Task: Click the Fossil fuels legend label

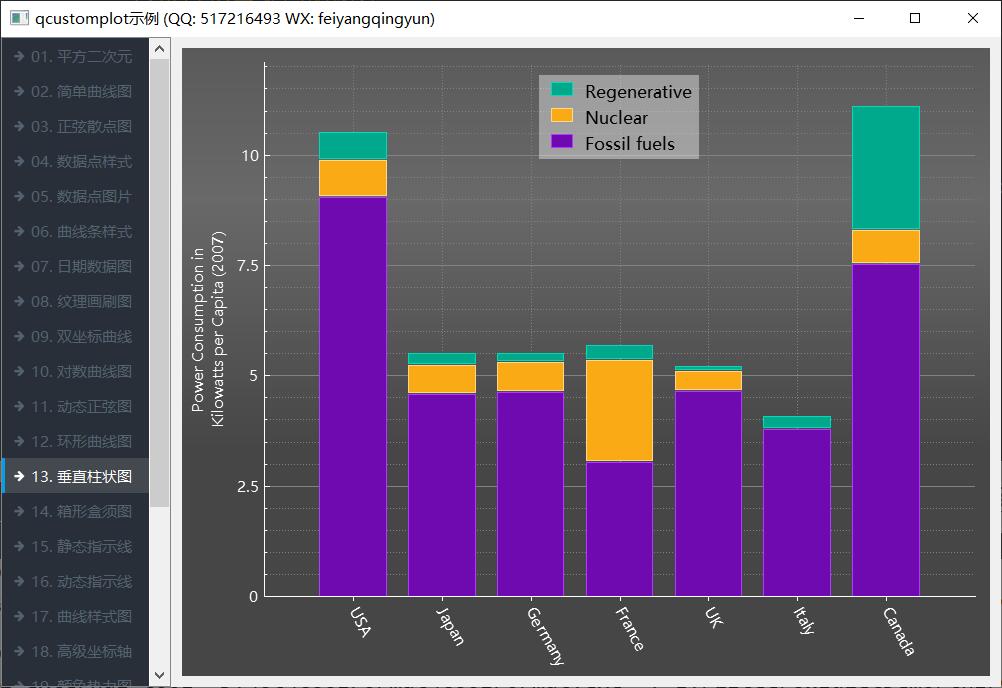Action: [x=629, y=144]
